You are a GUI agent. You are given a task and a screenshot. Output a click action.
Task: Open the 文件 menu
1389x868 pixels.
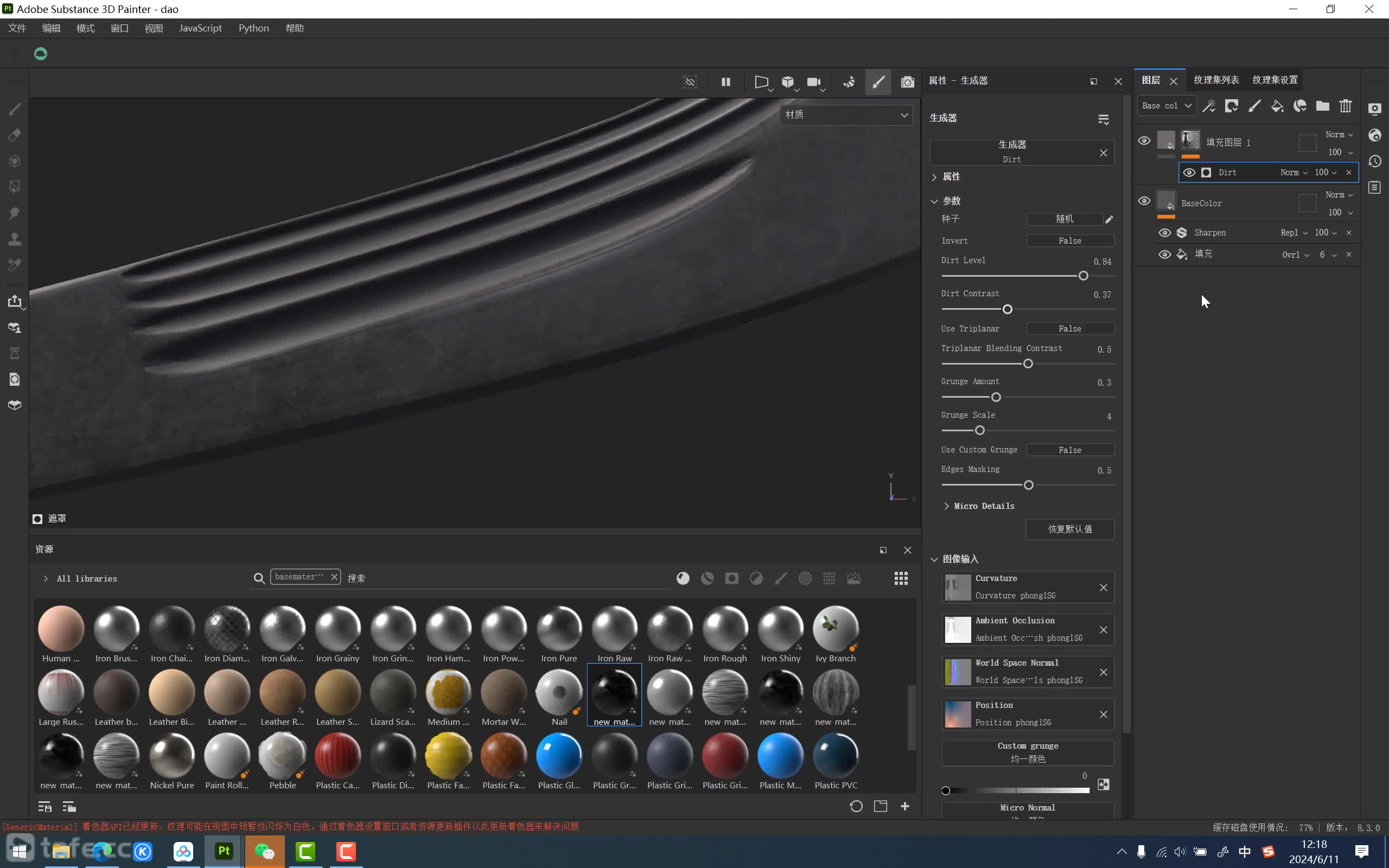click(17, 28)
